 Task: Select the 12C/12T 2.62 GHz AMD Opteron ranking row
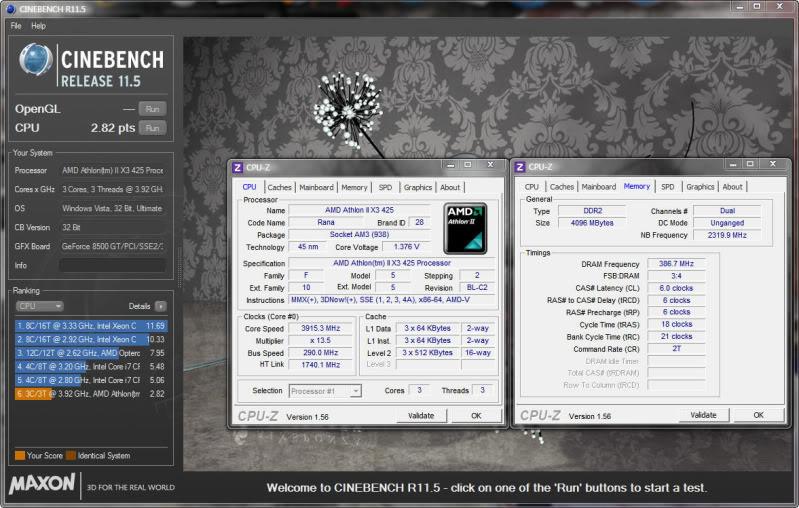91,353
